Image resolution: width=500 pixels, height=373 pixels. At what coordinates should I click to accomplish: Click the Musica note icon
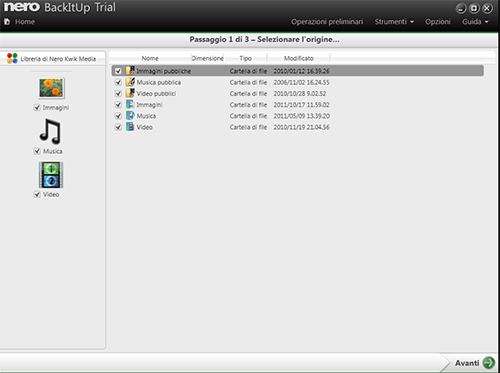(50, 131)
